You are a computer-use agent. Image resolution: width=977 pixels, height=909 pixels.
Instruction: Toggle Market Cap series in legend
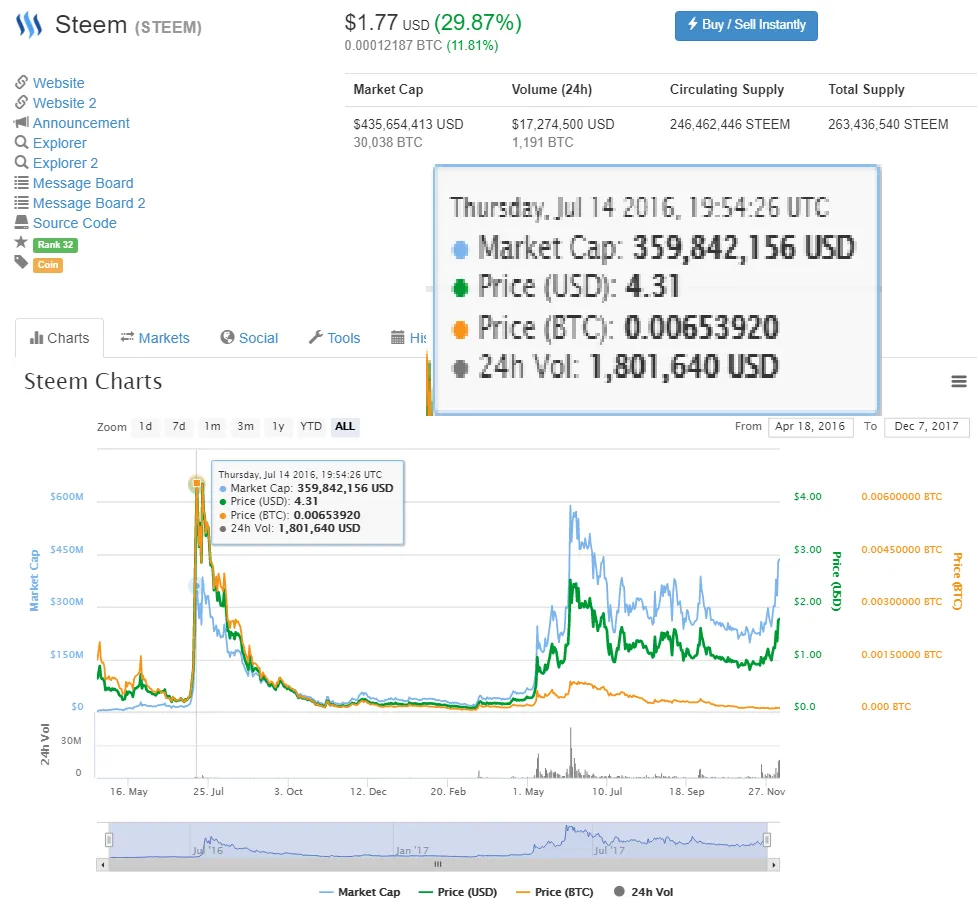(x=360, y=892)
